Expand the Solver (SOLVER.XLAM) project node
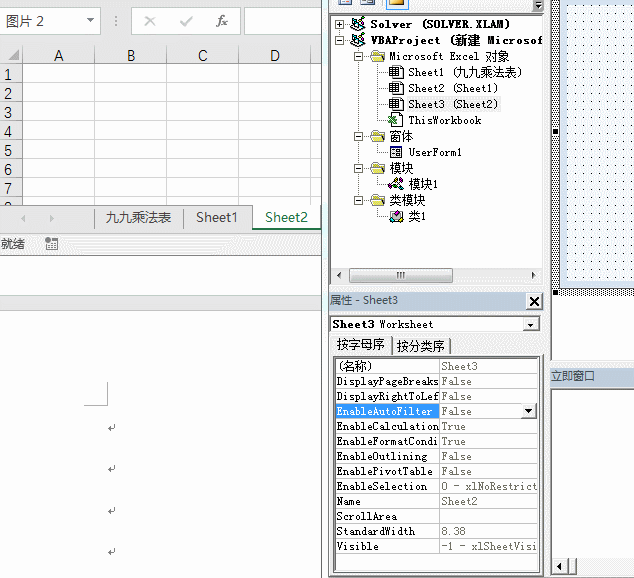The height and width of the screenshot is (578, 634). click(x=339, y=24)
